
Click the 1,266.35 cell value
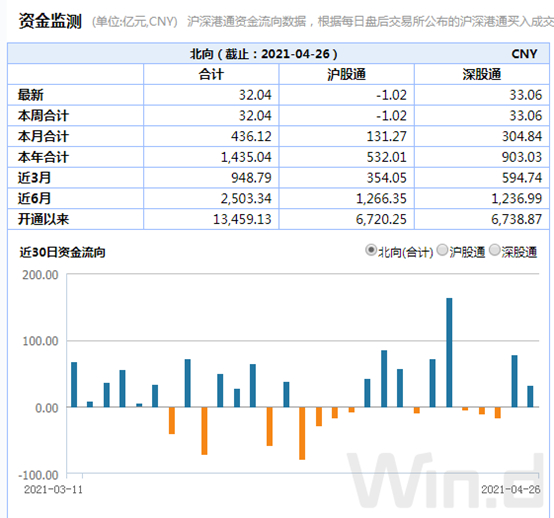[381, 199]
